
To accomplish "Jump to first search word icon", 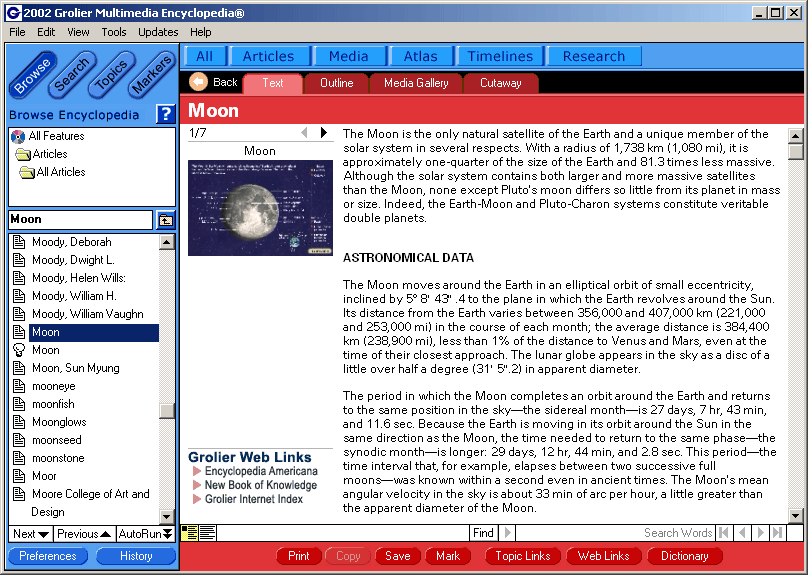I will click(723, 533).
